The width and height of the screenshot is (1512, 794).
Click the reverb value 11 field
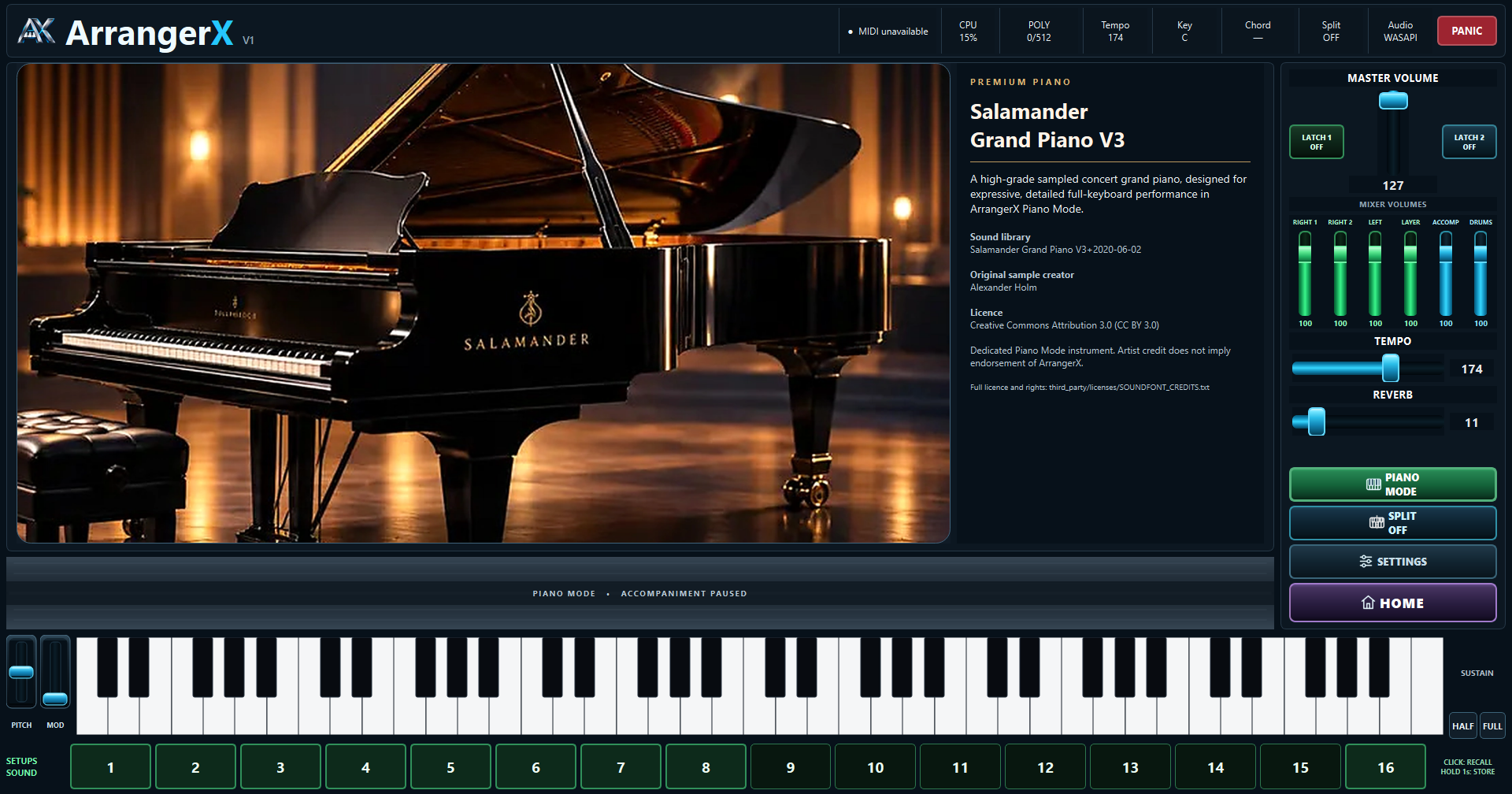coord(1472,422)
